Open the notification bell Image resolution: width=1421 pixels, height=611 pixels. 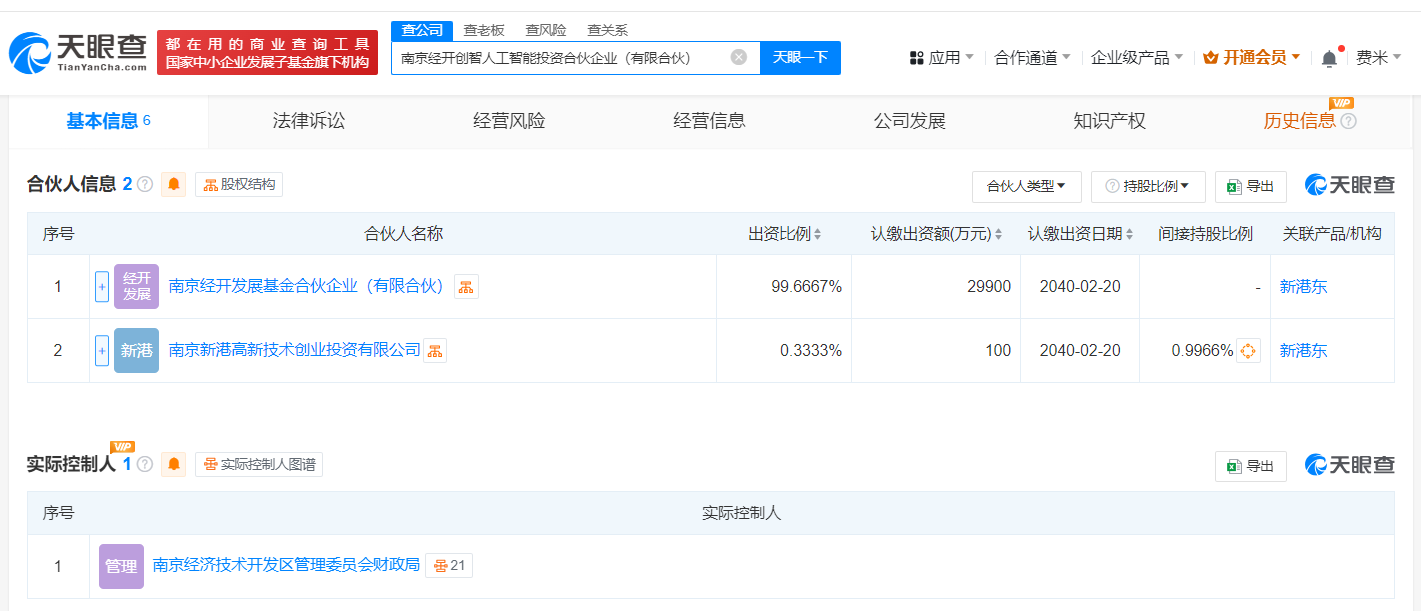pos(1329,58)
